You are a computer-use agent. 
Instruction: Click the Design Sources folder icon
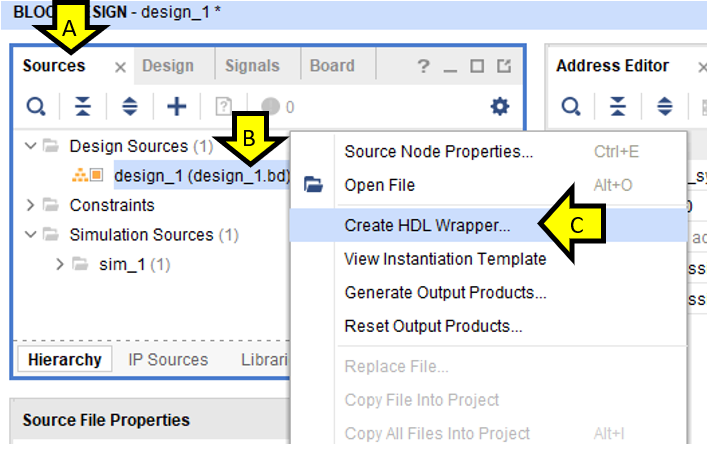point(50,146)
